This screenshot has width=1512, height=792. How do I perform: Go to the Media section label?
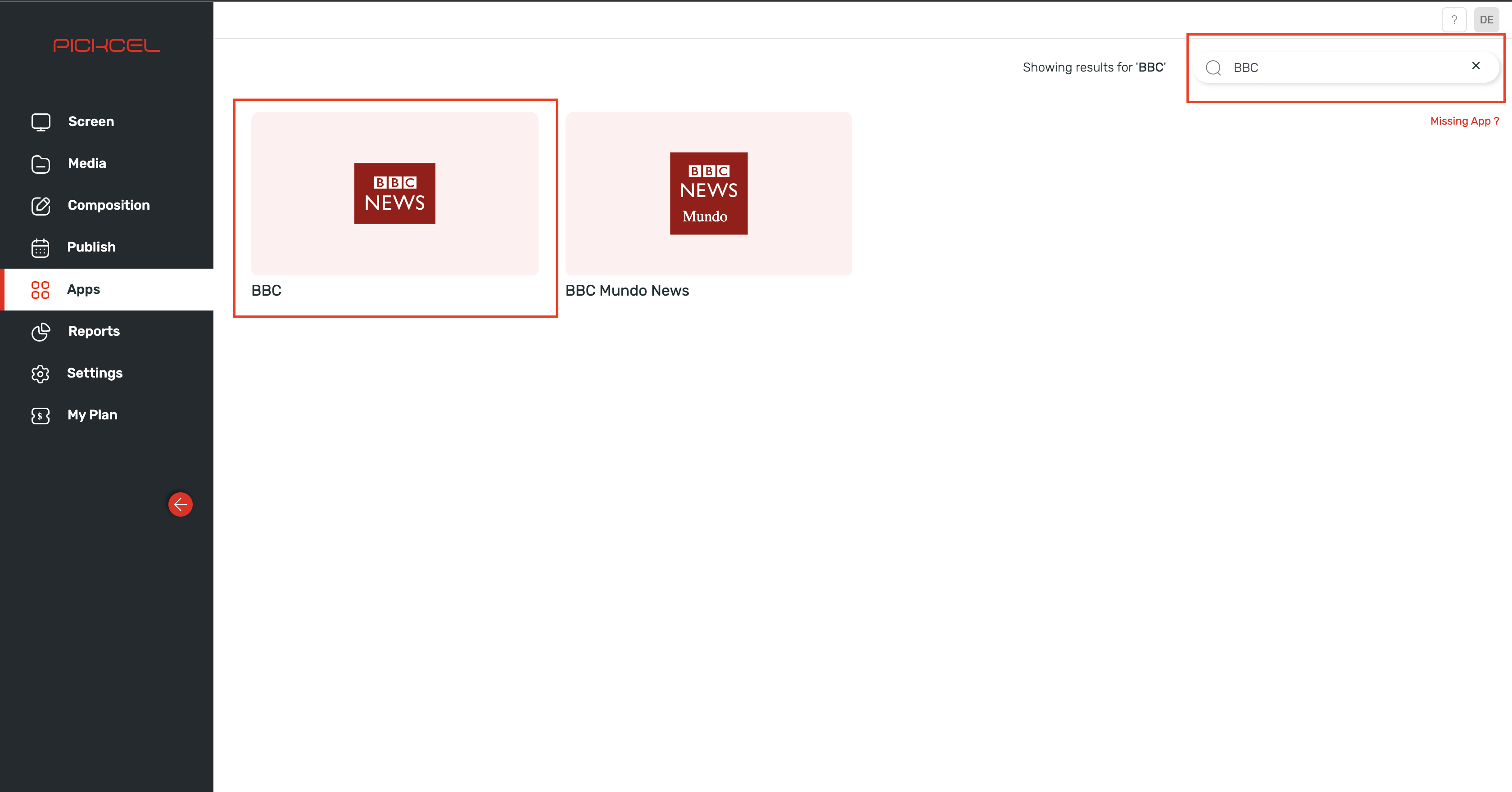pyautogui.click(x=87, y=163)
